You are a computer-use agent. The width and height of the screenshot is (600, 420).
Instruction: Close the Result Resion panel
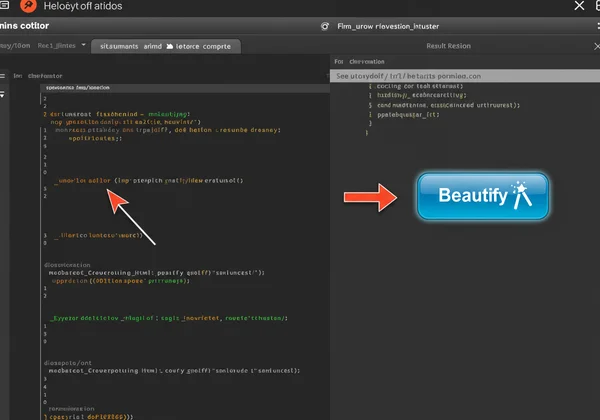tap(597, 46)
